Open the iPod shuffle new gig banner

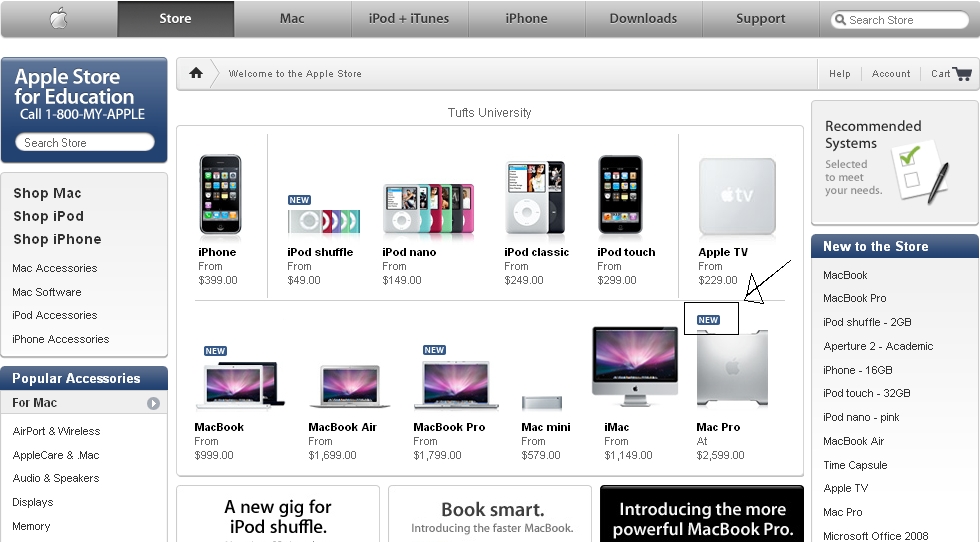click(x=278, y=514)
